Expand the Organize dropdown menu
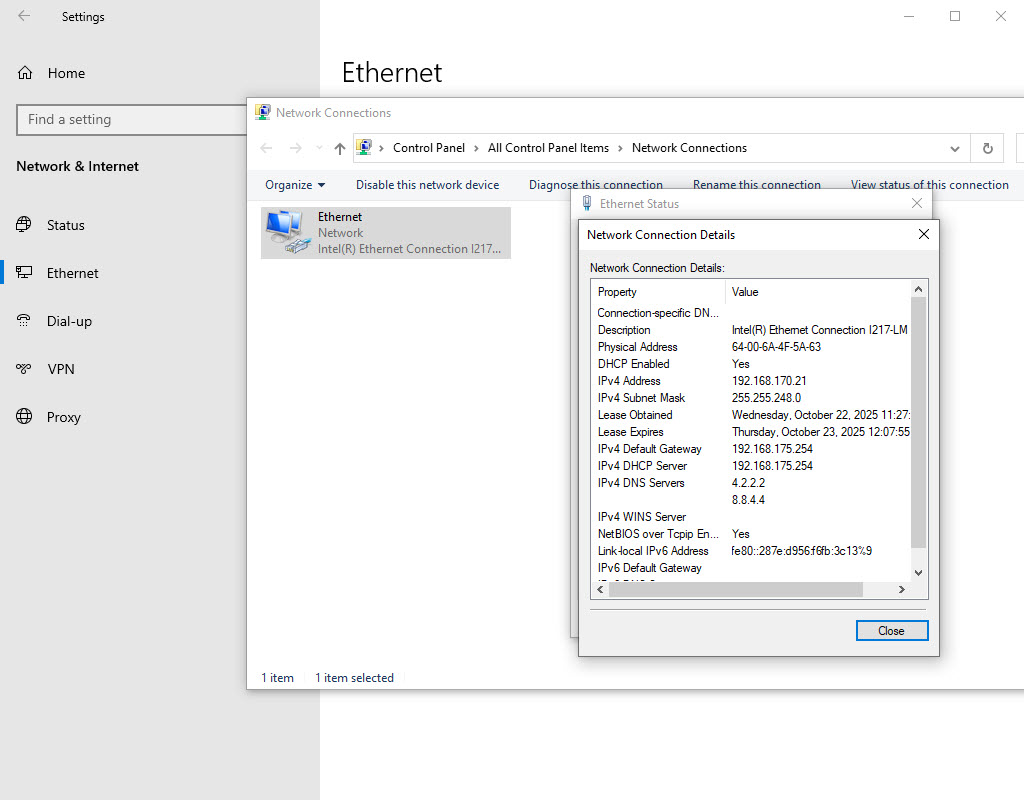Screen dimensions: 1024x800 pyautogui.click(x=295, y=185)
